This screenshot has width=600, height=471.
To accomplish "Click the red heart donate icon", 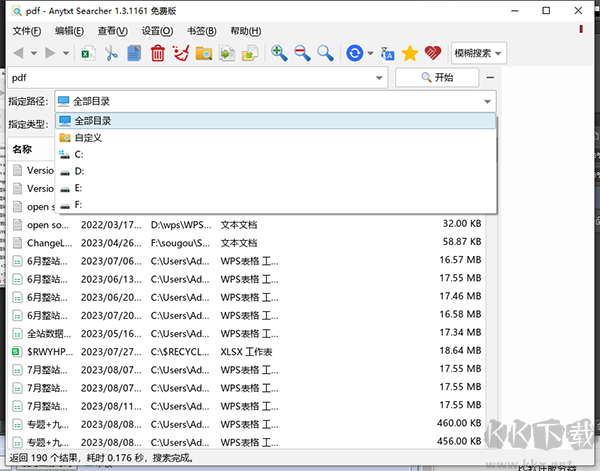I will [x=433, y=53].
